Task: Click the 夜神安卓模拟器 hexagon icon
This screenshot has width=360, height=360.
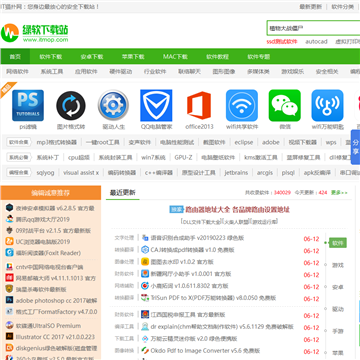Action: coord(9,208)
